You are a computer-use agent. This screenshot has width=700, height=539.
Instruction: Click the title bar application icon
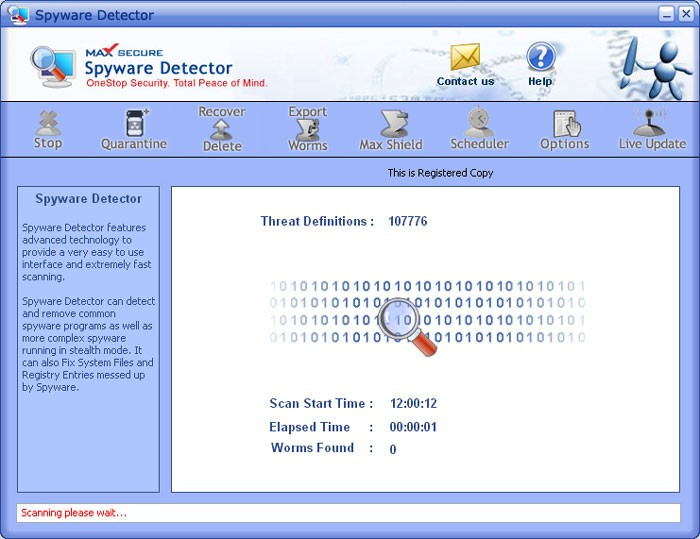[x=18, y=15]
